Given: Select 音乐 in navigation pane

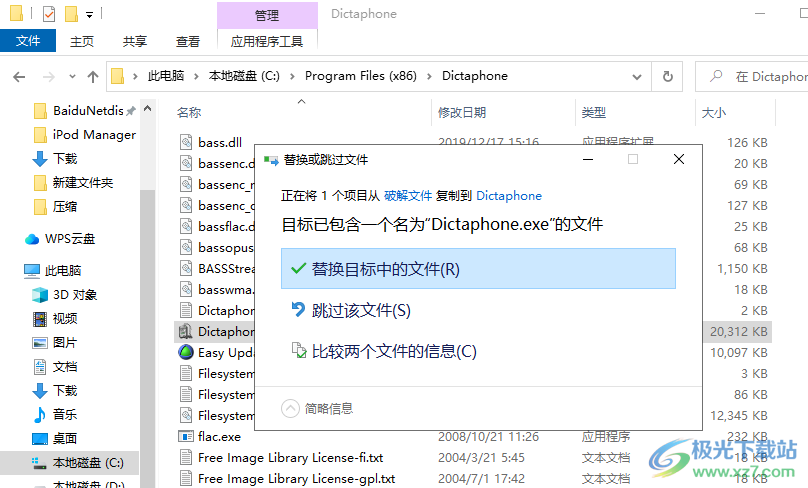Looking at the screenshot, I should (x=56, y=414).
